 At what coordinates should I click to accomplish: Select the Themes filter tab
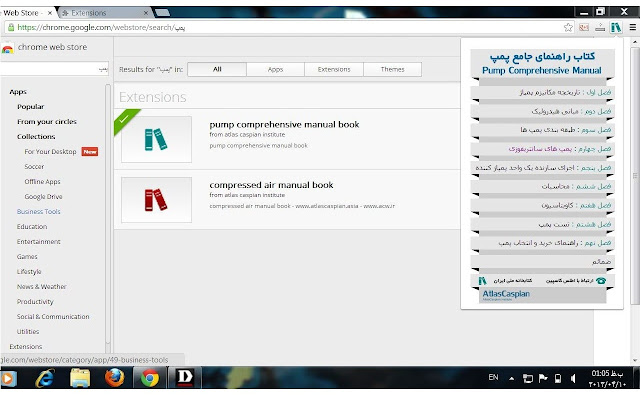392,69
